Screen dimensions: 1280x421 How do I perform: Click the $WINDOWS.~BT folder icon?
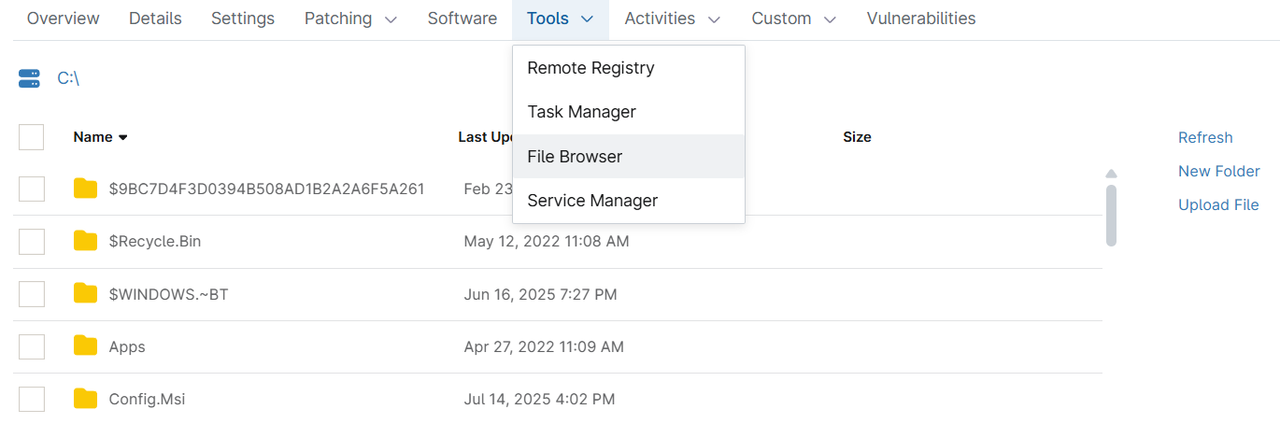(85, 293)
